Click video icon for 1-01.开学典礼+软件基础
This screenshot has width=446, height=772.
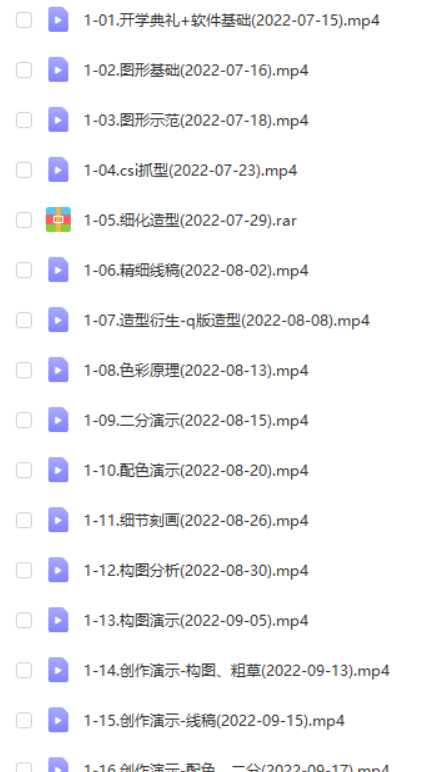58,20
